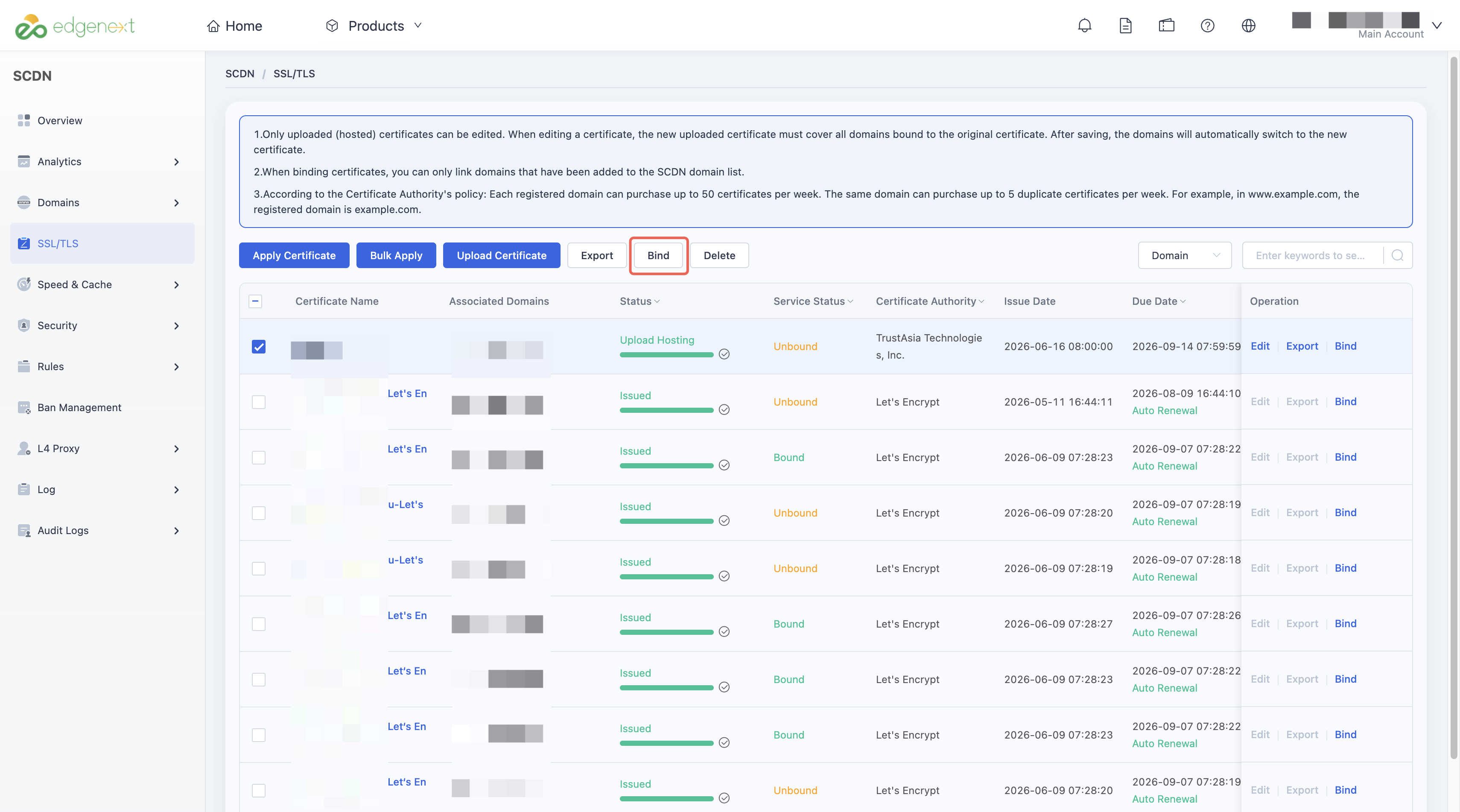
Task: Click the Ban Management sidebar icon
Action: (x=24, y=407)
